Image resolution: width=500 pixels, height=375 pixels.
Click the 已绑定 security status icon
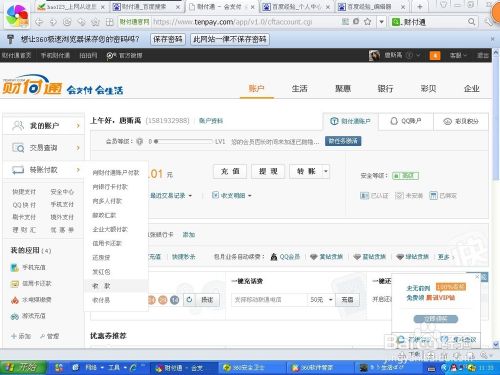coord(433,196)
